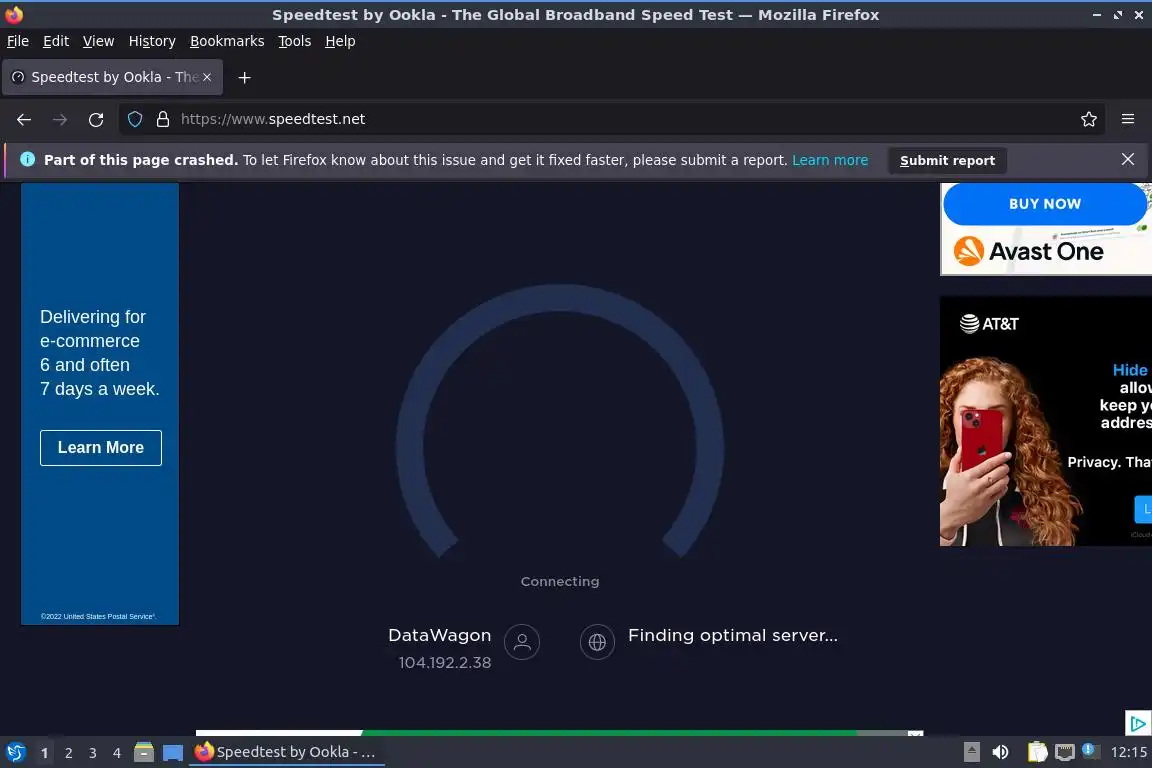
Task: Click the clock showing 12:15
Action: point(1128,752)
